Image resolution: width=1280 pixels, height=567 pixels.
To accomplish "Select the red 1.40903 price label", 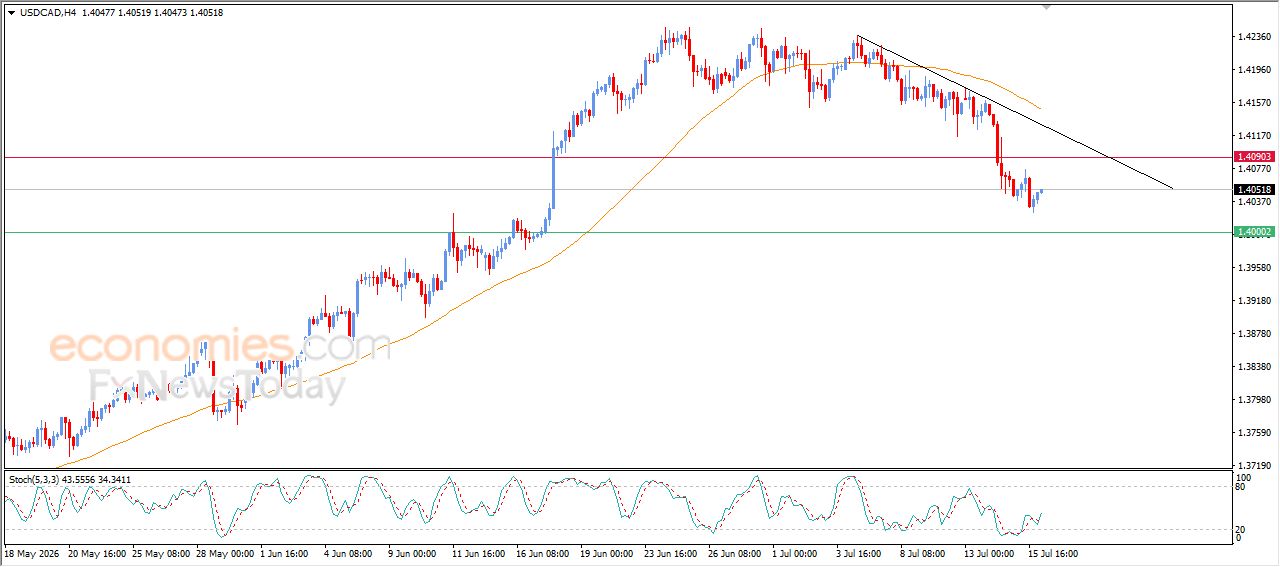I will 1254,157.
